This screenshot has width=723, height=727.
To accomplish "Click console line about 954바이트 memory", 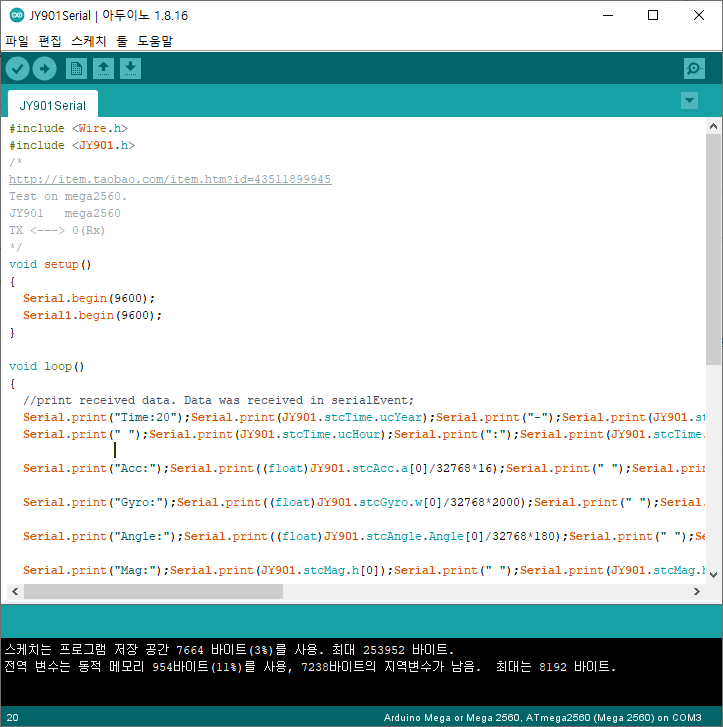I will coord(310,667).
